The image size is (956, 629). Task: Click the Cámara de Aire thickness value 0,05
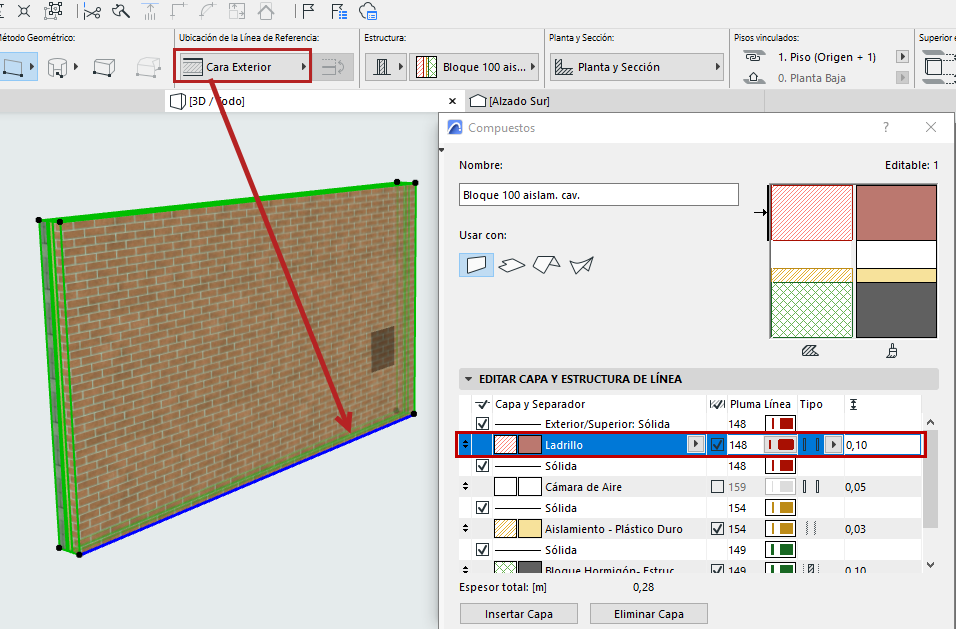click(855, 486)
